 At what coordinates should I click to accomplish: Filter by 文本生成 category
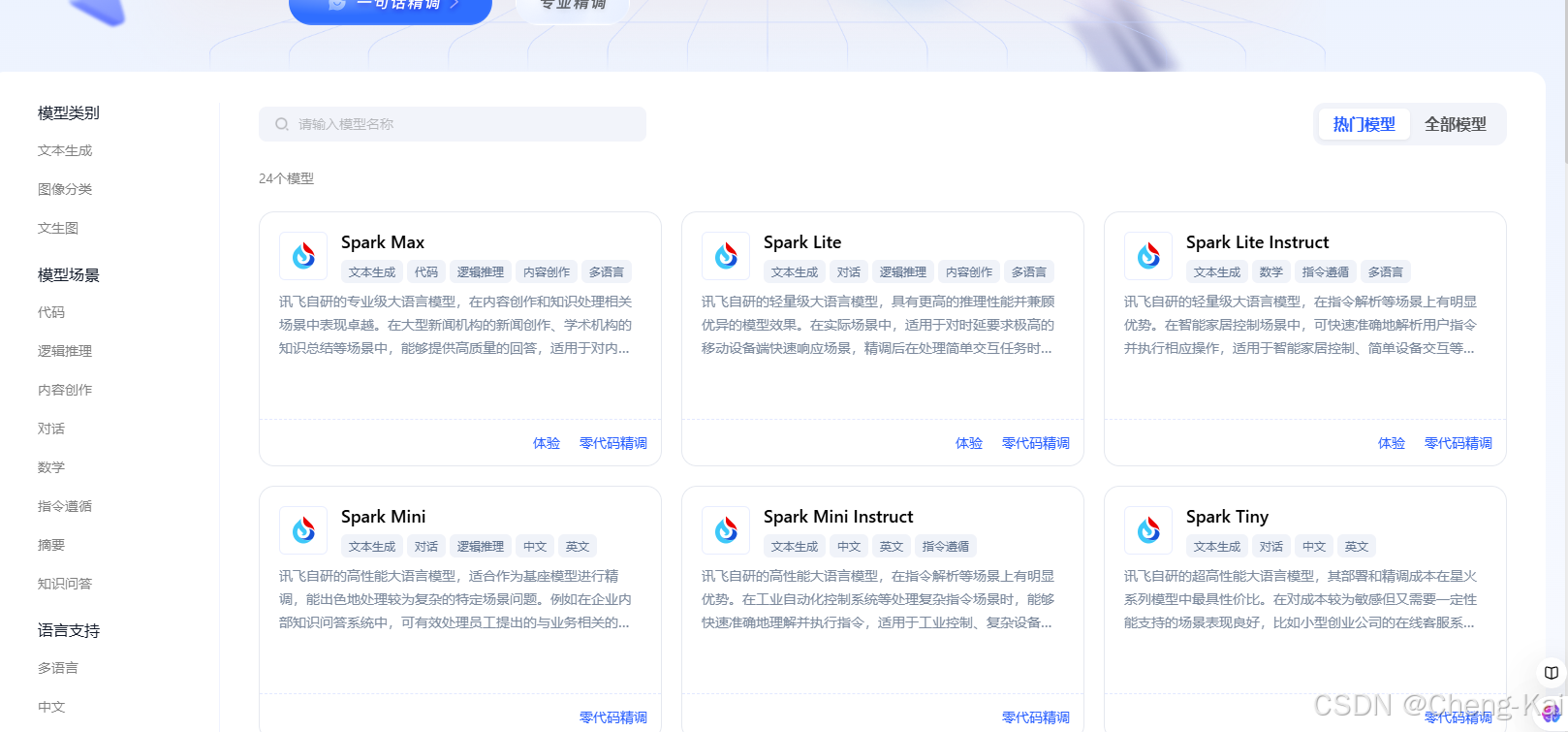click(x=65, y=150)
